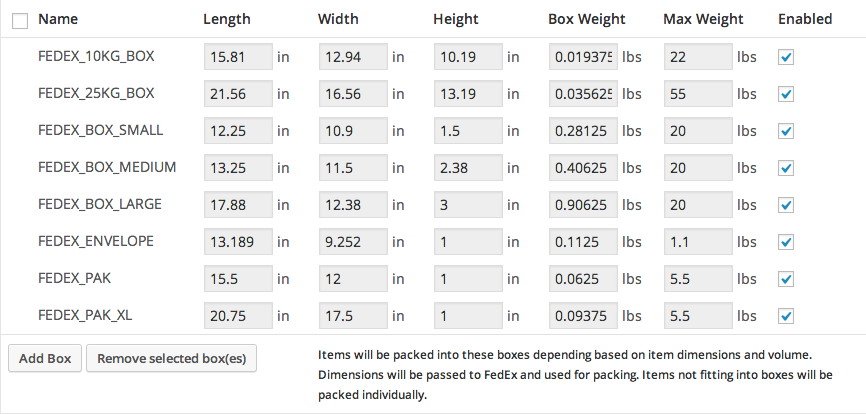
Task: Click Max Weight field for FEDEX_PAK
Action: [x=698, y=279]
